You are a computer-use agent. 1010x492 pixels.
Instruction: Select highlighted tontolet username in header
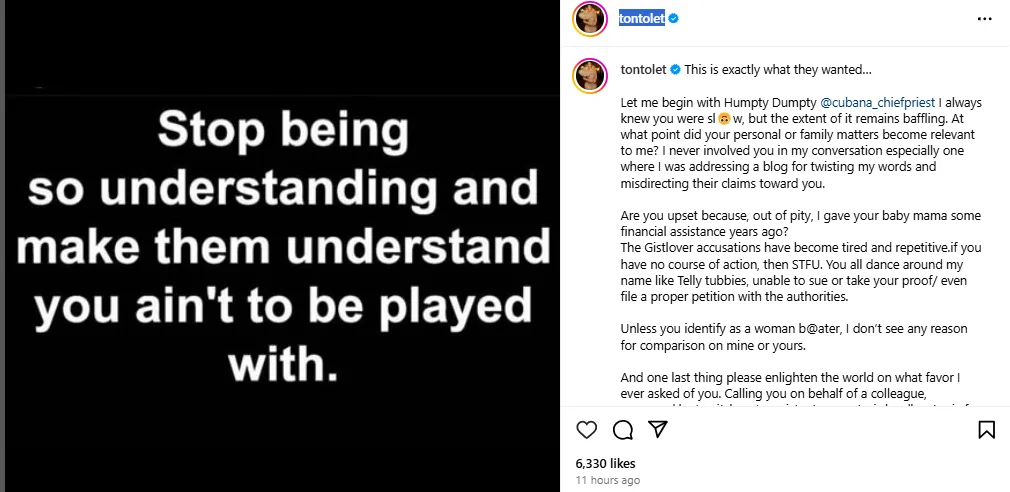click(x=642, y=19)
